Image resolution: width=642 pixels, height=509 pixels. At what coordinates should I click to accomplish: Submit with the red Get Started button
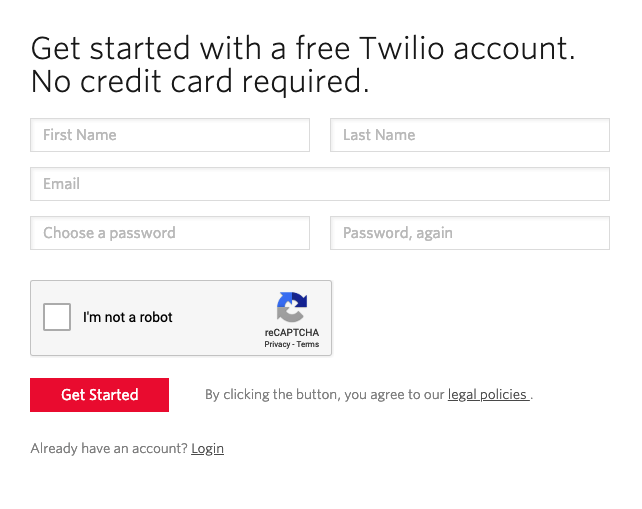click(99, 395)
